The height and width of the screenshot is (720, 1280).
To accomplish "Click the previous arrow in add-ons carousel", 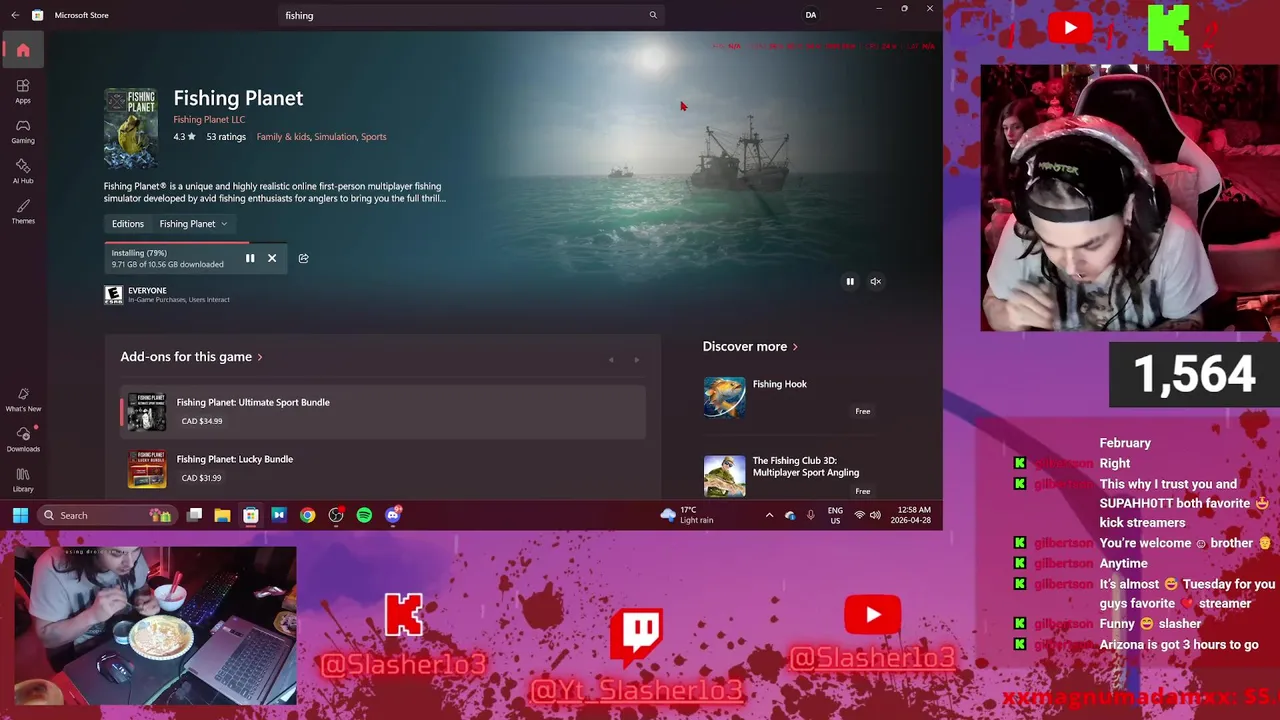I will click(x=611, y=360).
